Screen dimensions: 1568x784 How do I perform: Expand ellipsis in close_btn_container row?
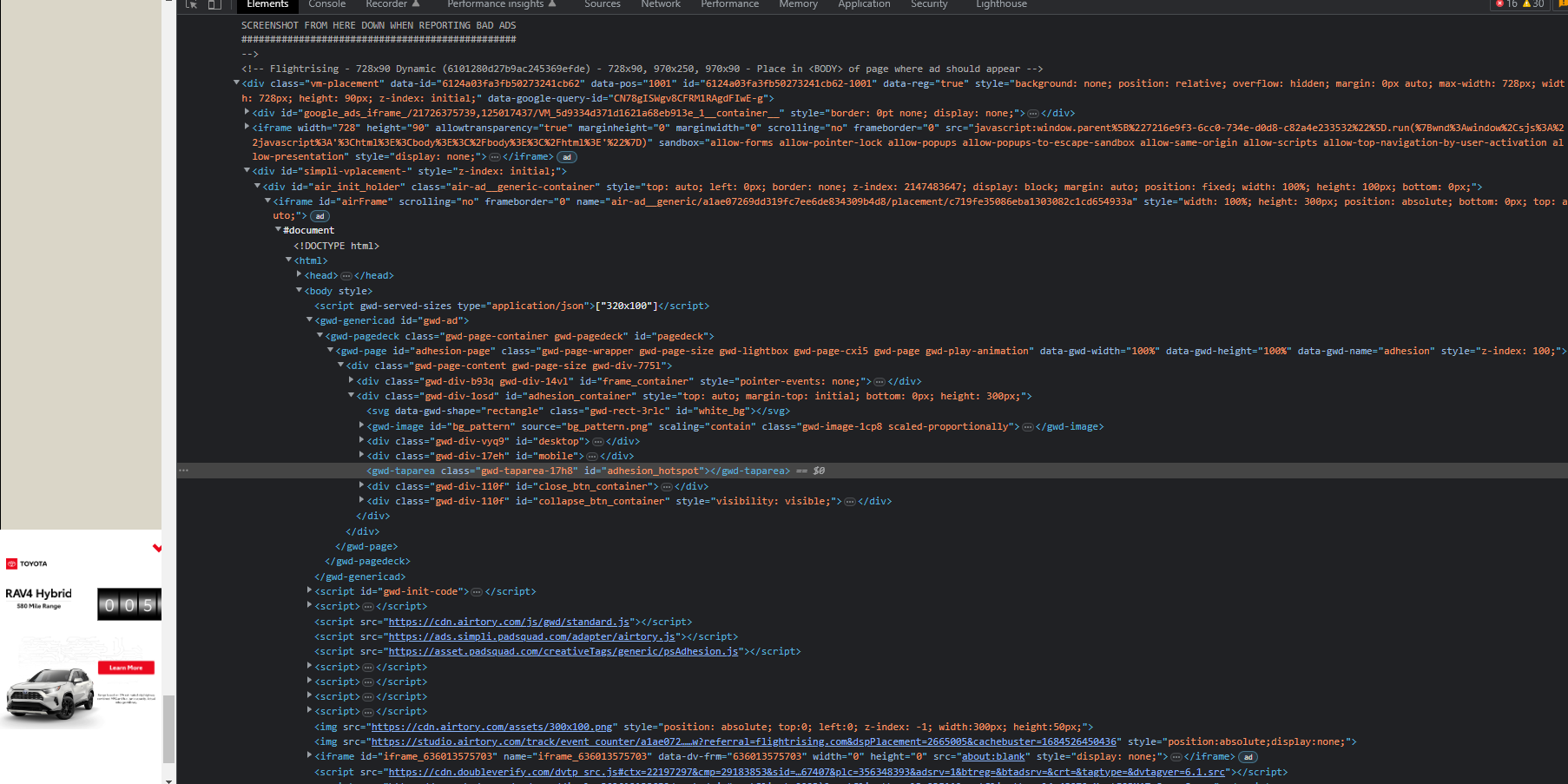pyautogui.click(x=667, y=487)
